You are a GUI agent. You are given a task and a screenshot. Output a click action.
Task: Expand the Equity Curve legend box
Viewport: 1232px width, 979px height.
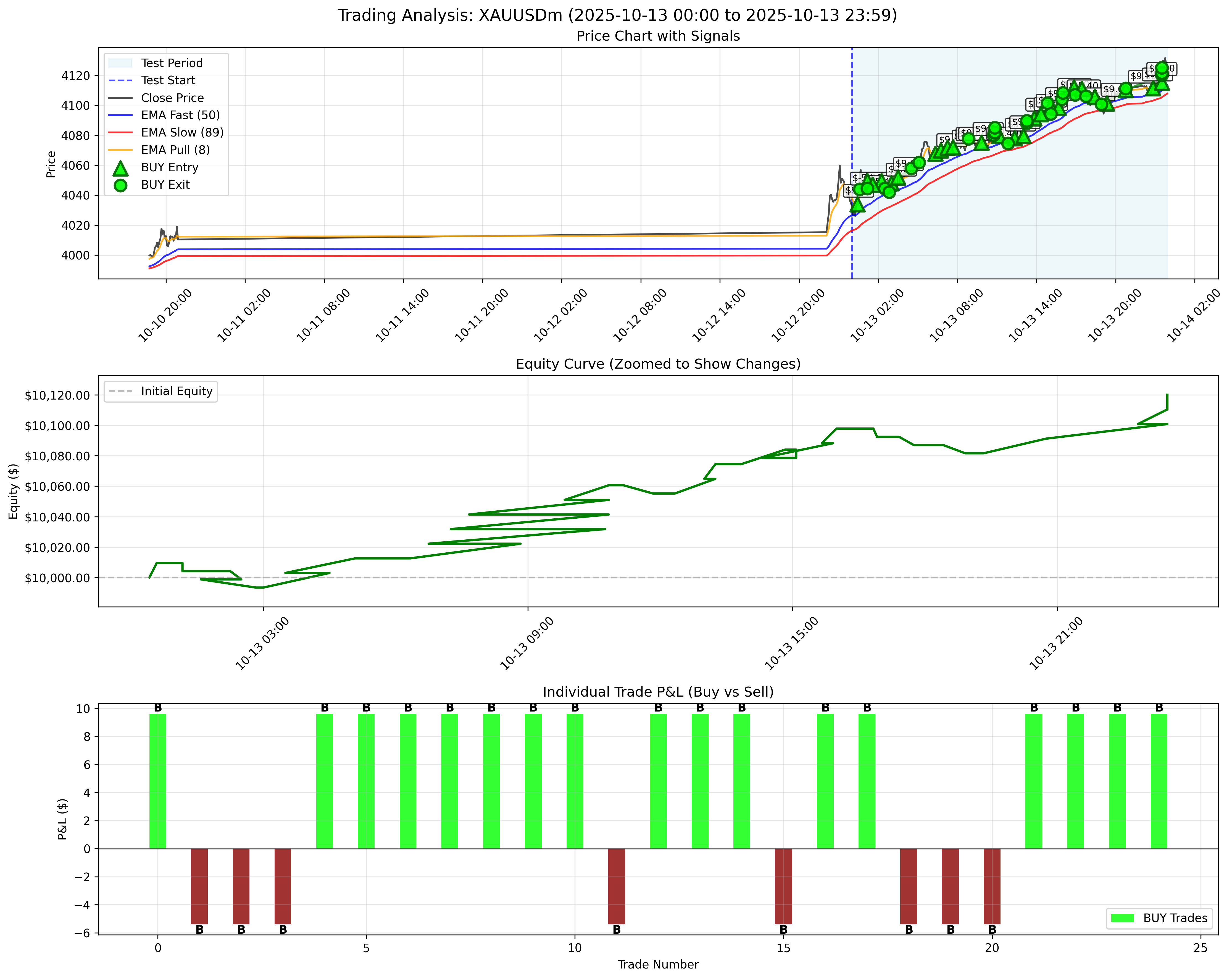(x=160, y=392)
